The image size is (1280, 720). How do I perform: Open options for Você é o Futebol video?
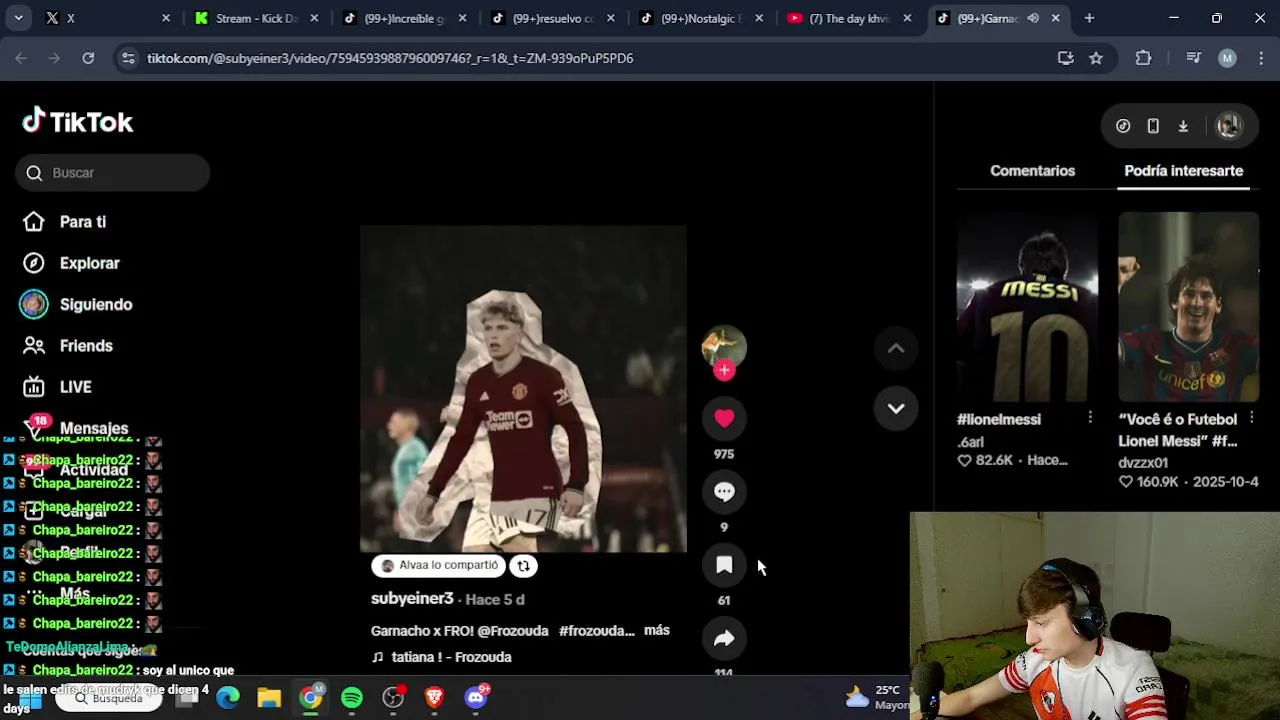[1252, 418]
